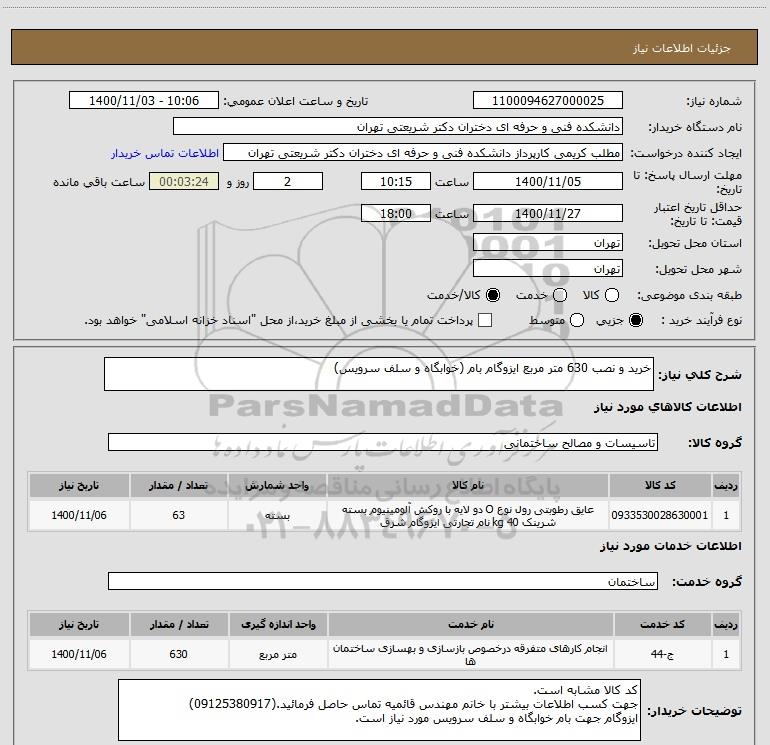Viewport: 770px width, 745px height.
Task: Click the request creator field مطلب کریمی
Action: coord(423,153)
